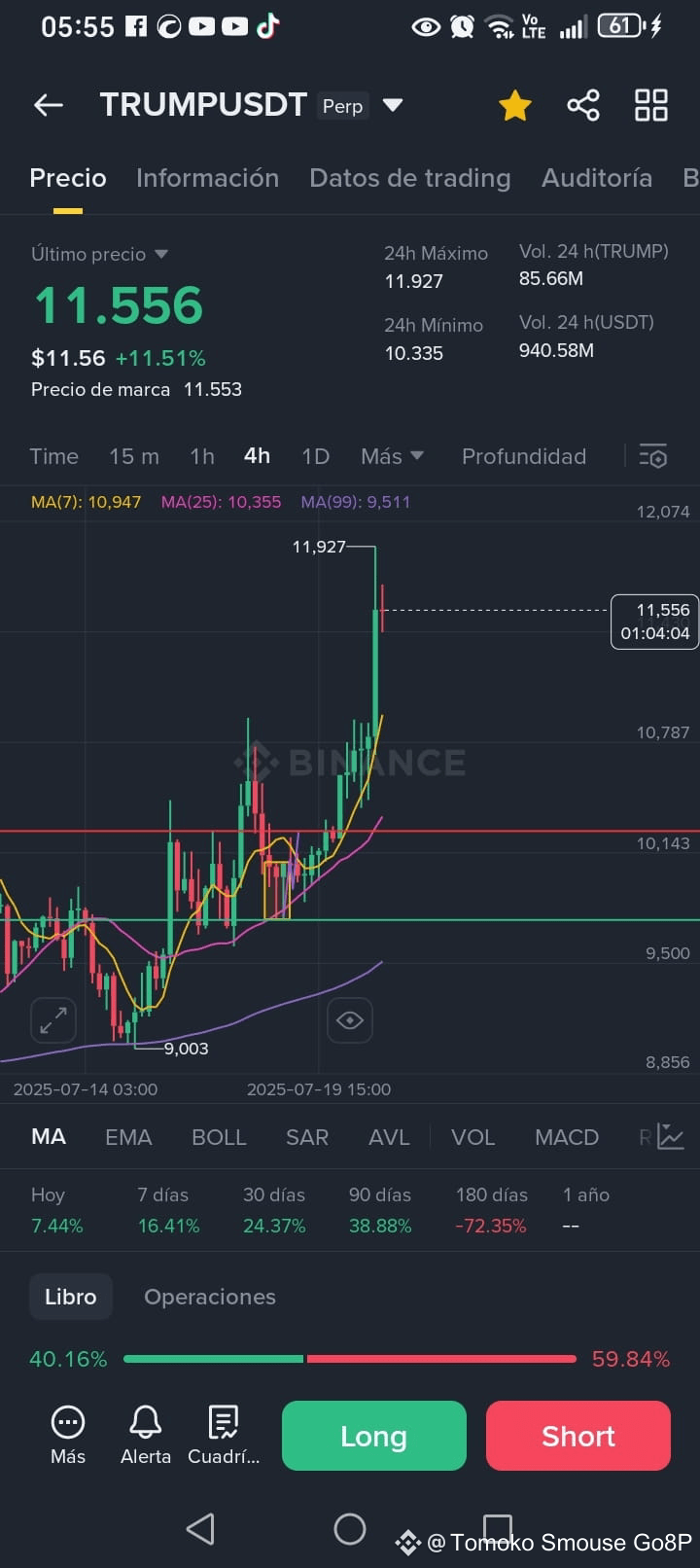Select the 15 m interval
700x1568 pixels.
pyautogui.click(x=134, y=456)
